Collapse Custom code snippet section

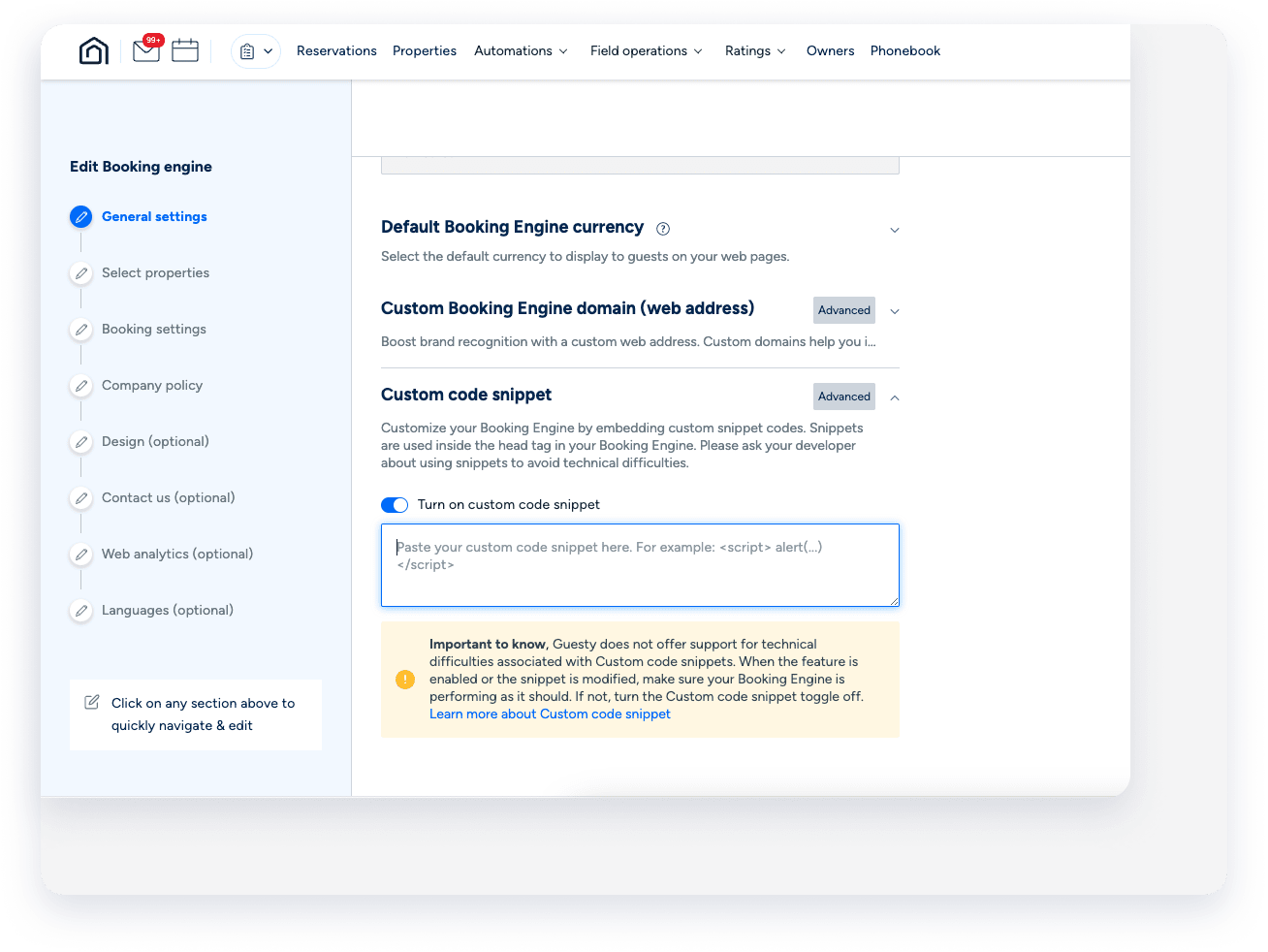click(x=895, y=397)
